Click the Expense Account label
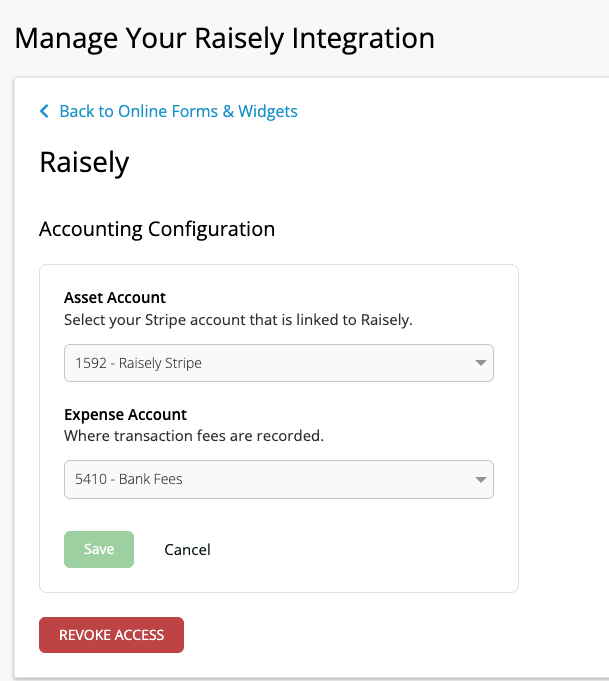 click(125, 414)
